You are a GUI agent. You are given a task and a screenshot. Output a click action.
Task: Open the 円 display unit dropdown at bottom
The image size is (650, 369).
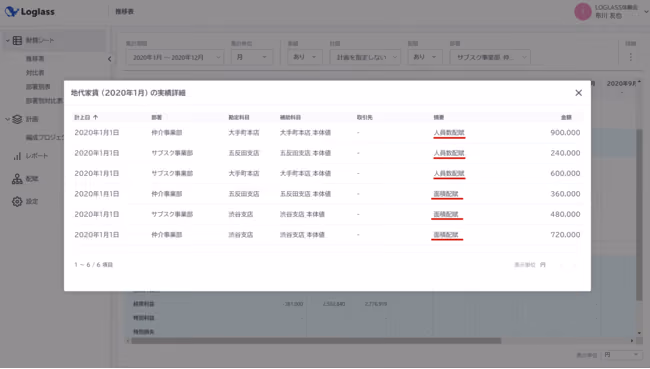(x=621, y=355)
